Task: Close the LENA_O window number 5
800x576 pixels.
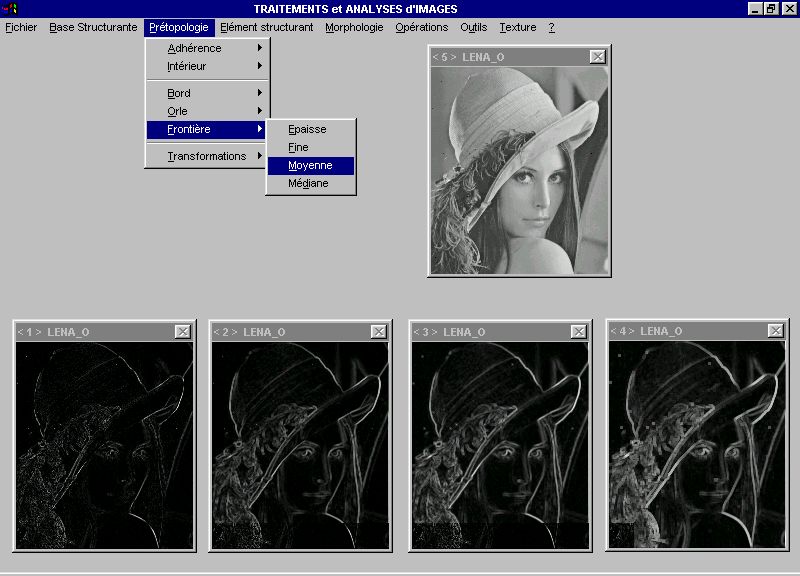Action: coord(597,57)
